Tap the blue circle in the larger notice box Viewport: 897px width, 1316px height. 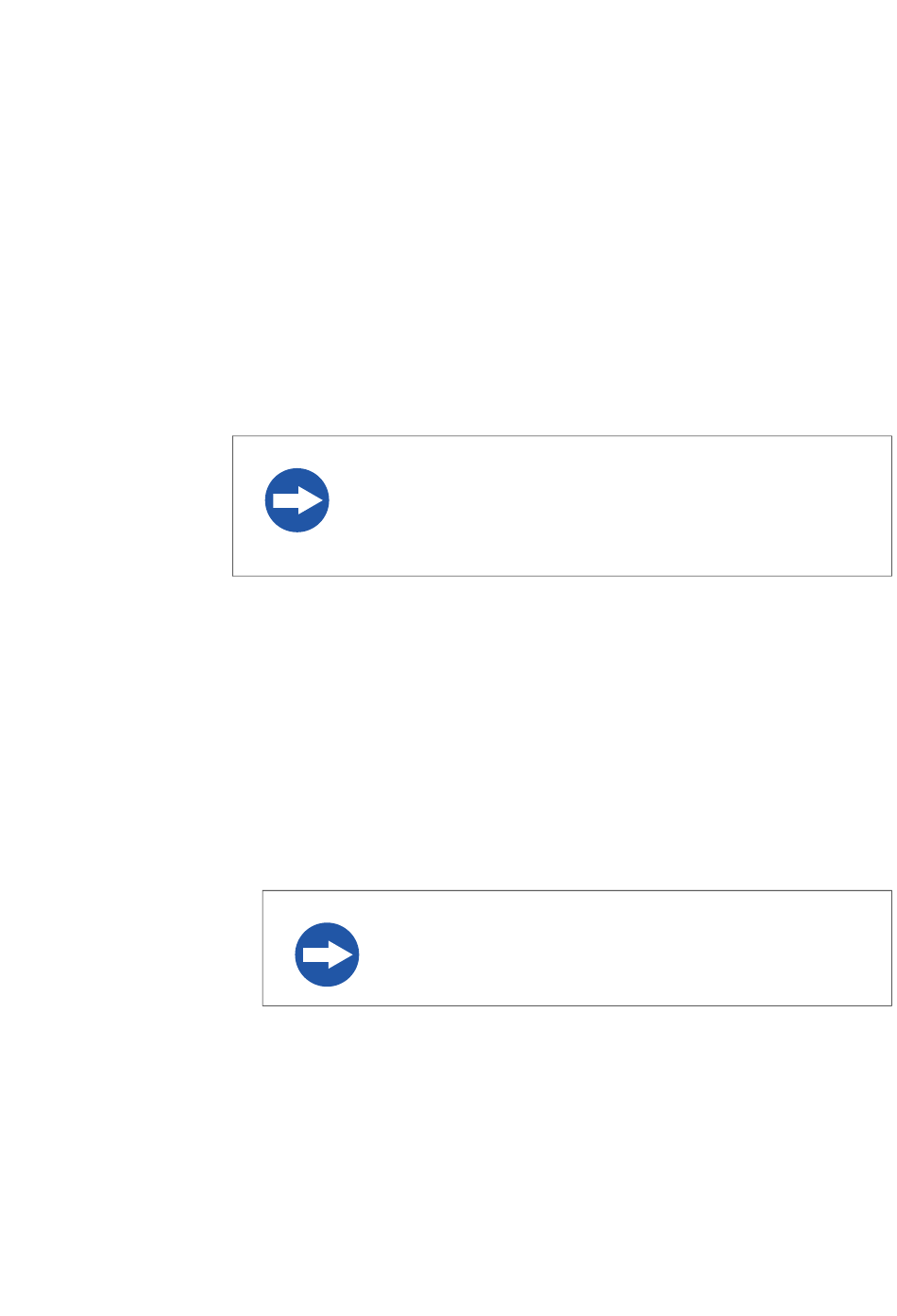pos(297,499)
